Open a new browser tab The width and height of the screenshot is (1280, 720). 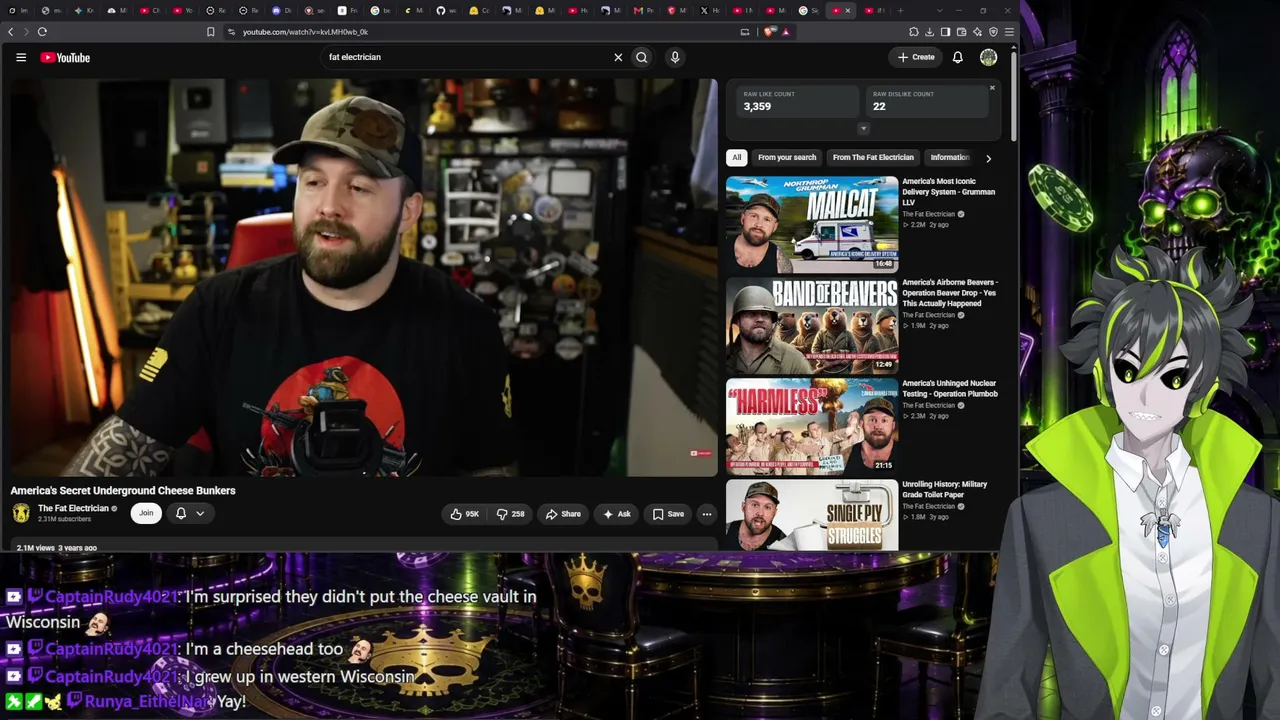pyautogui.click(x=901, y=11)
